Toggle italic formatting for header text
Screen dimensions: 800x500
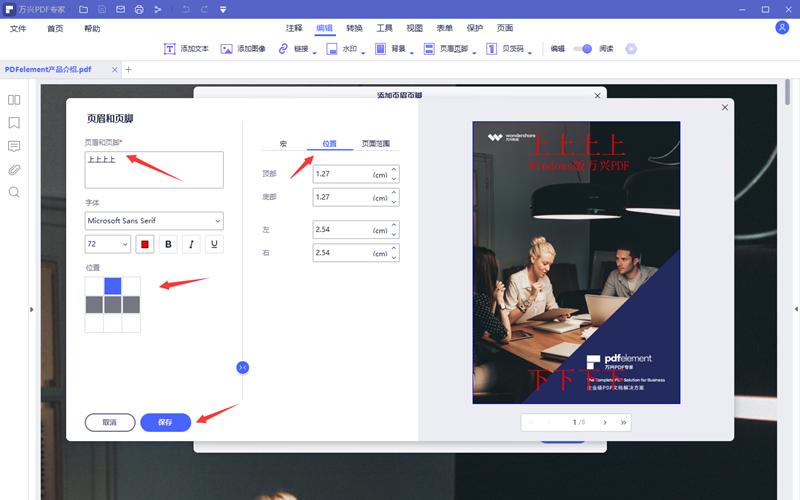[191, 244]
